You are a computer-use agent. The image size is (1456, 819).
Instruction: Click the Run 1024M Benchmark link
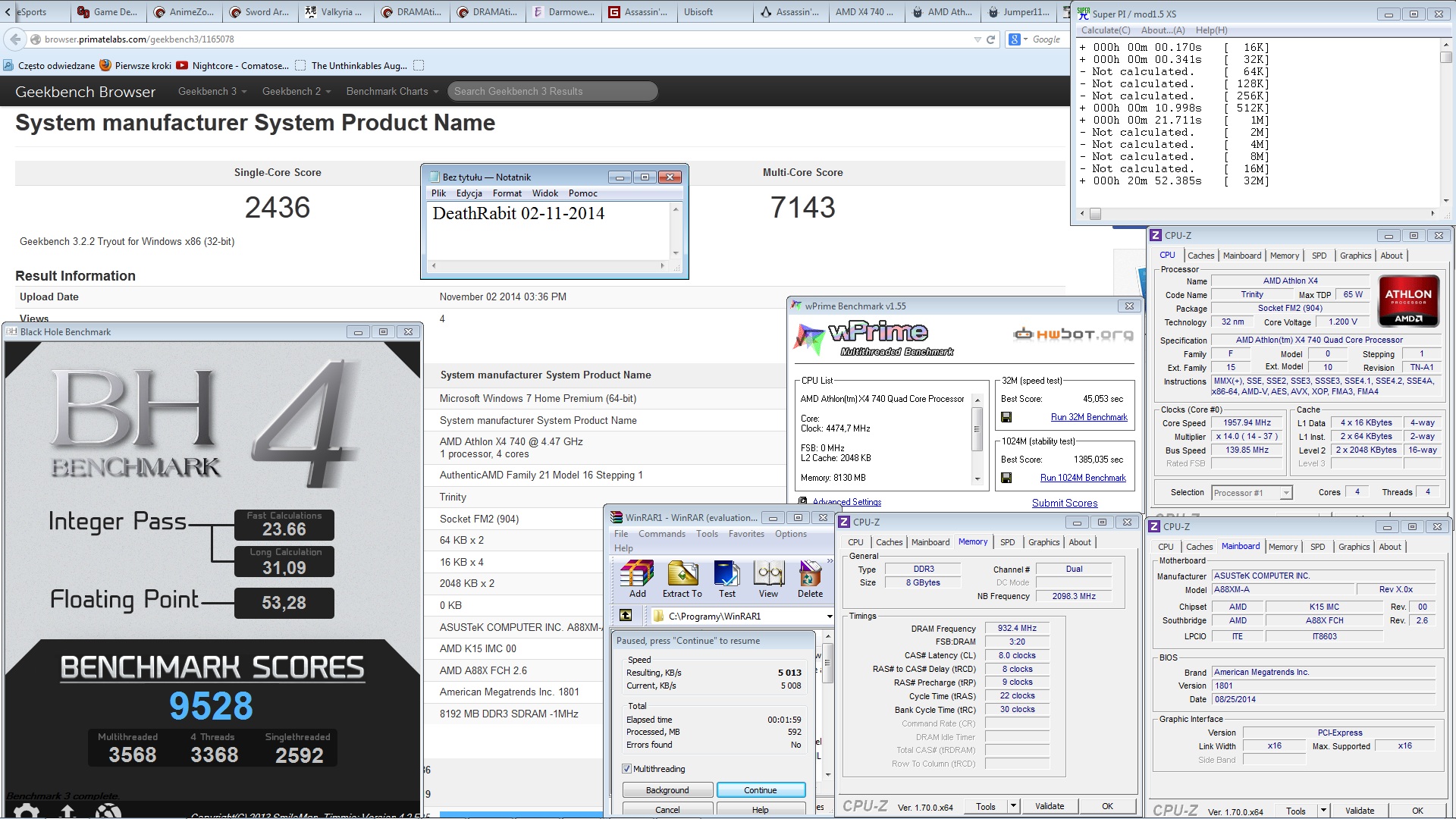tap(1083, 478)
